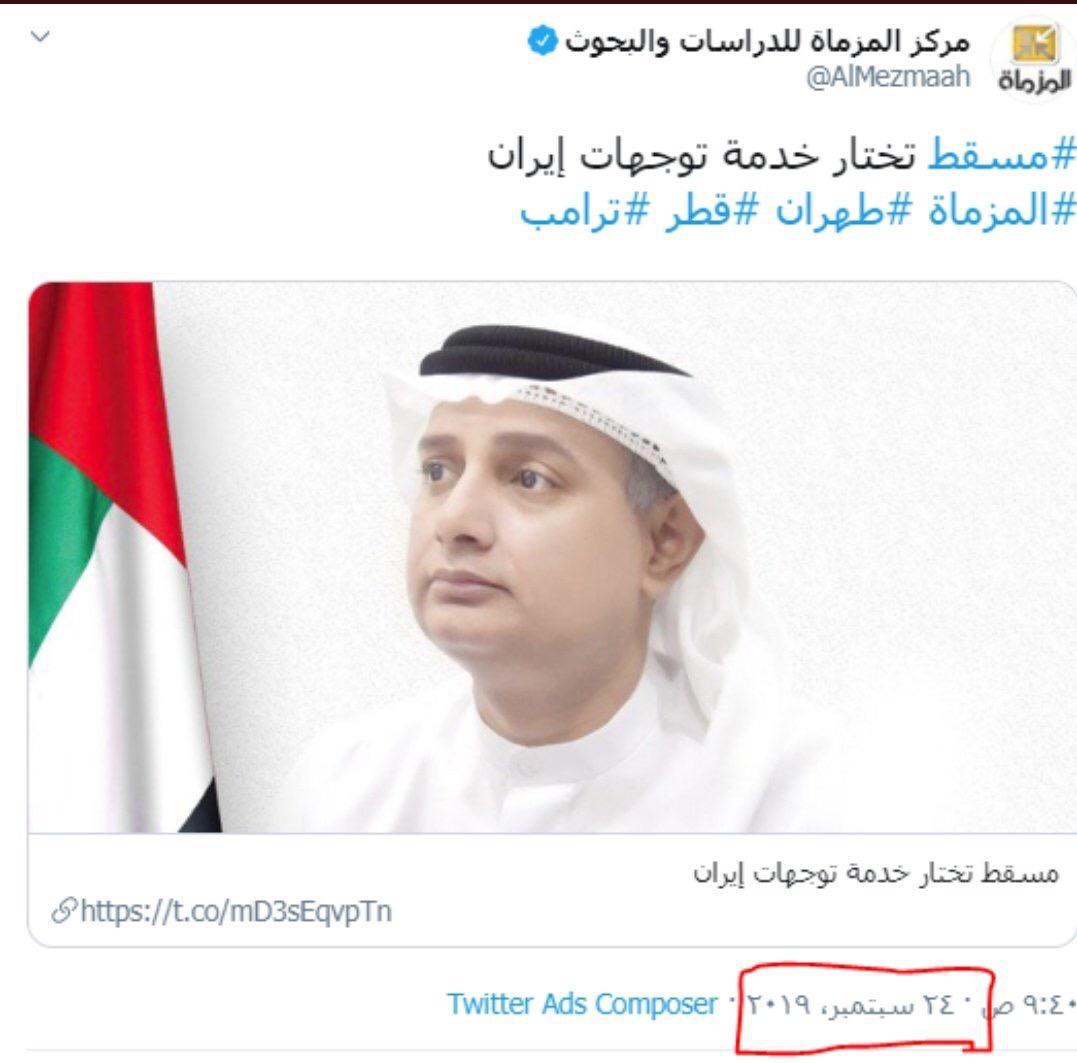Click the UAE flag in the card photo

(x=117, y=557)
